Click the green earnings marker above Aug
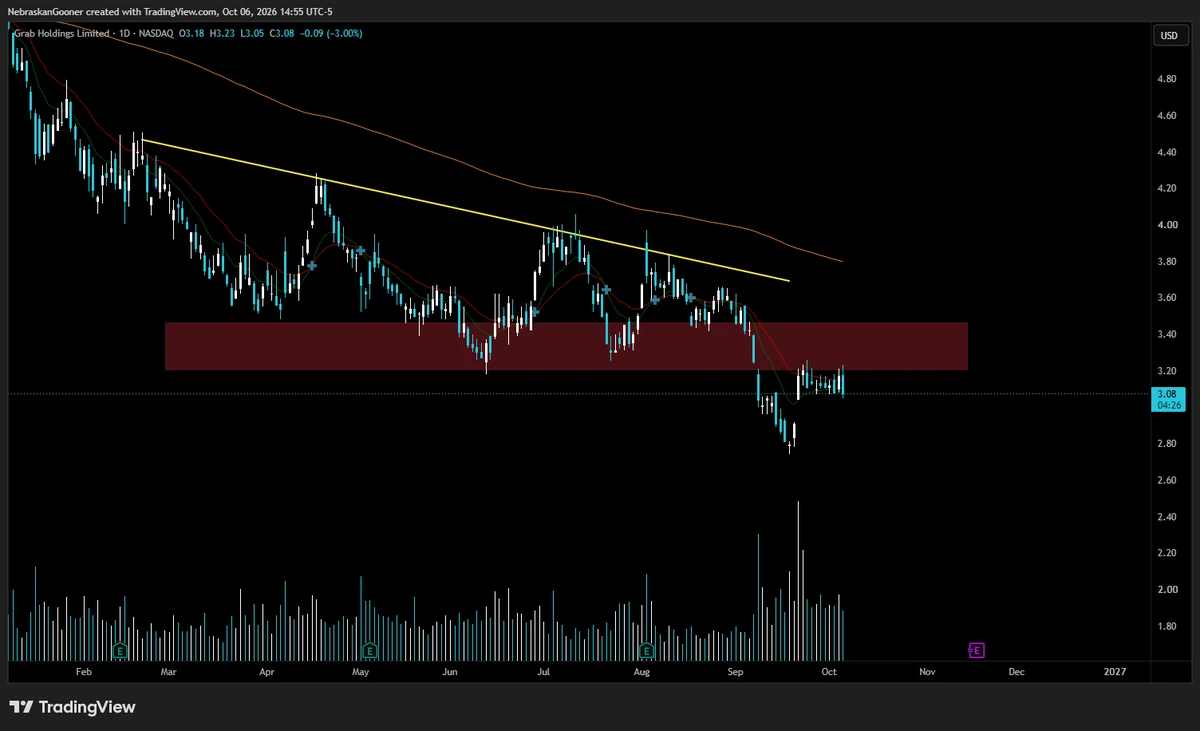Screen dimensions: 1200x731 coord(646,650)
